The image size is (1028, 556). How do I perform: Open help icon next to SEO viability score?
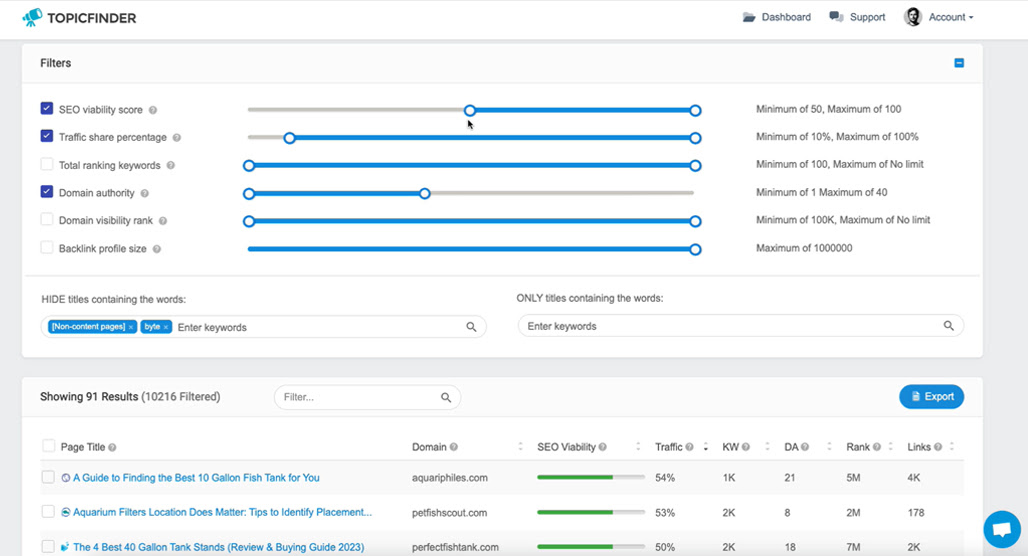point(153,110)
